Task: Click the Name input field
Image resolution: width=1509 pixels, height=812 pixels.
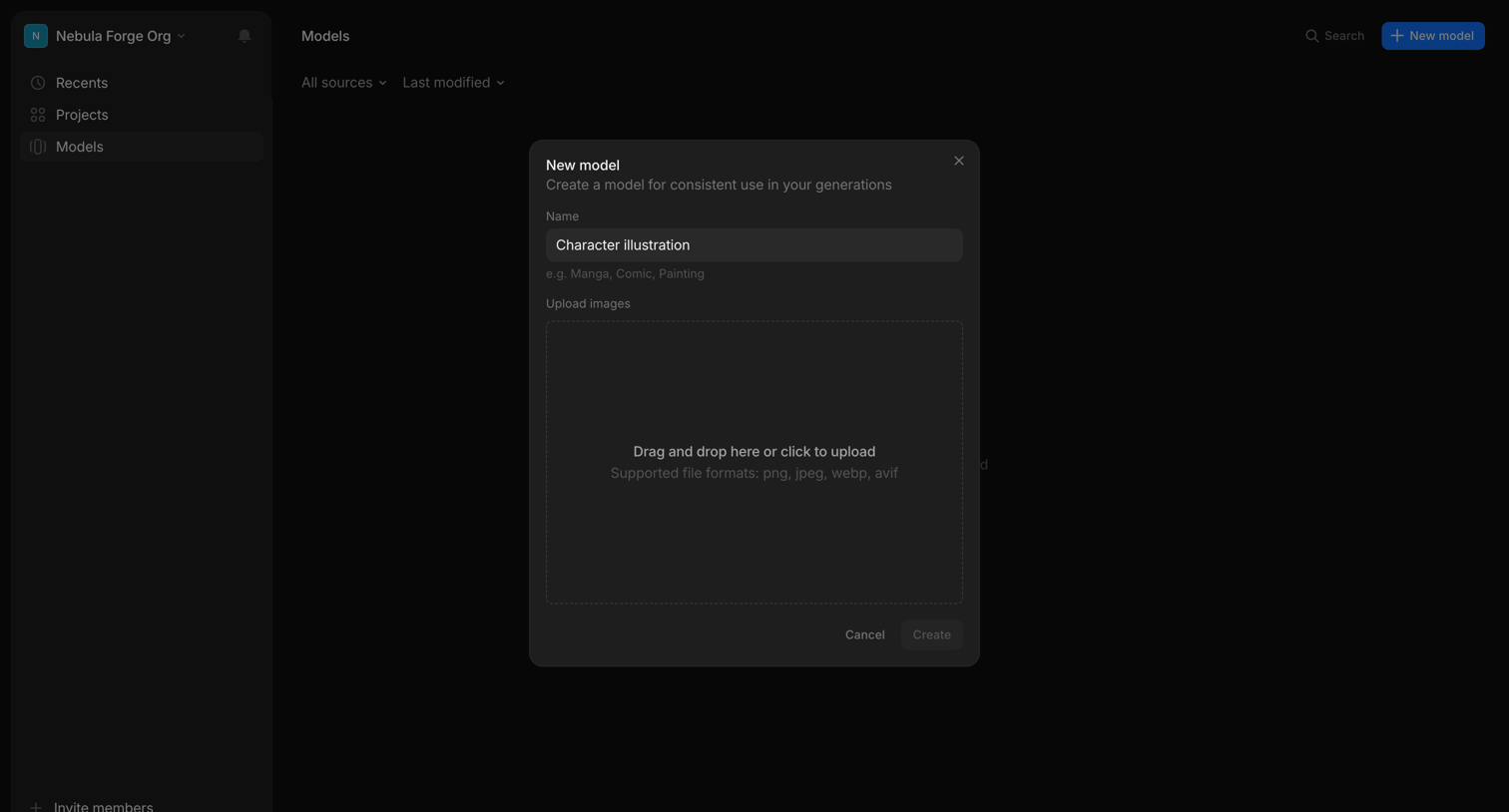Action: coord(754,245)
